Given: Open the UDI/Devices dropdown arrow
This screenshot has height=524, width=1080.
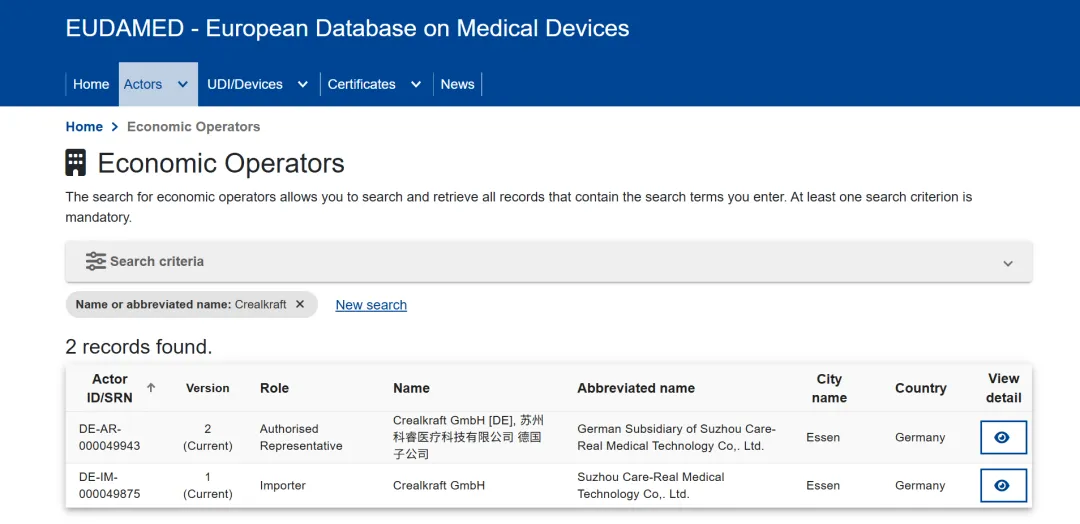Looking at the screenshot, I should tap(303, 84).
